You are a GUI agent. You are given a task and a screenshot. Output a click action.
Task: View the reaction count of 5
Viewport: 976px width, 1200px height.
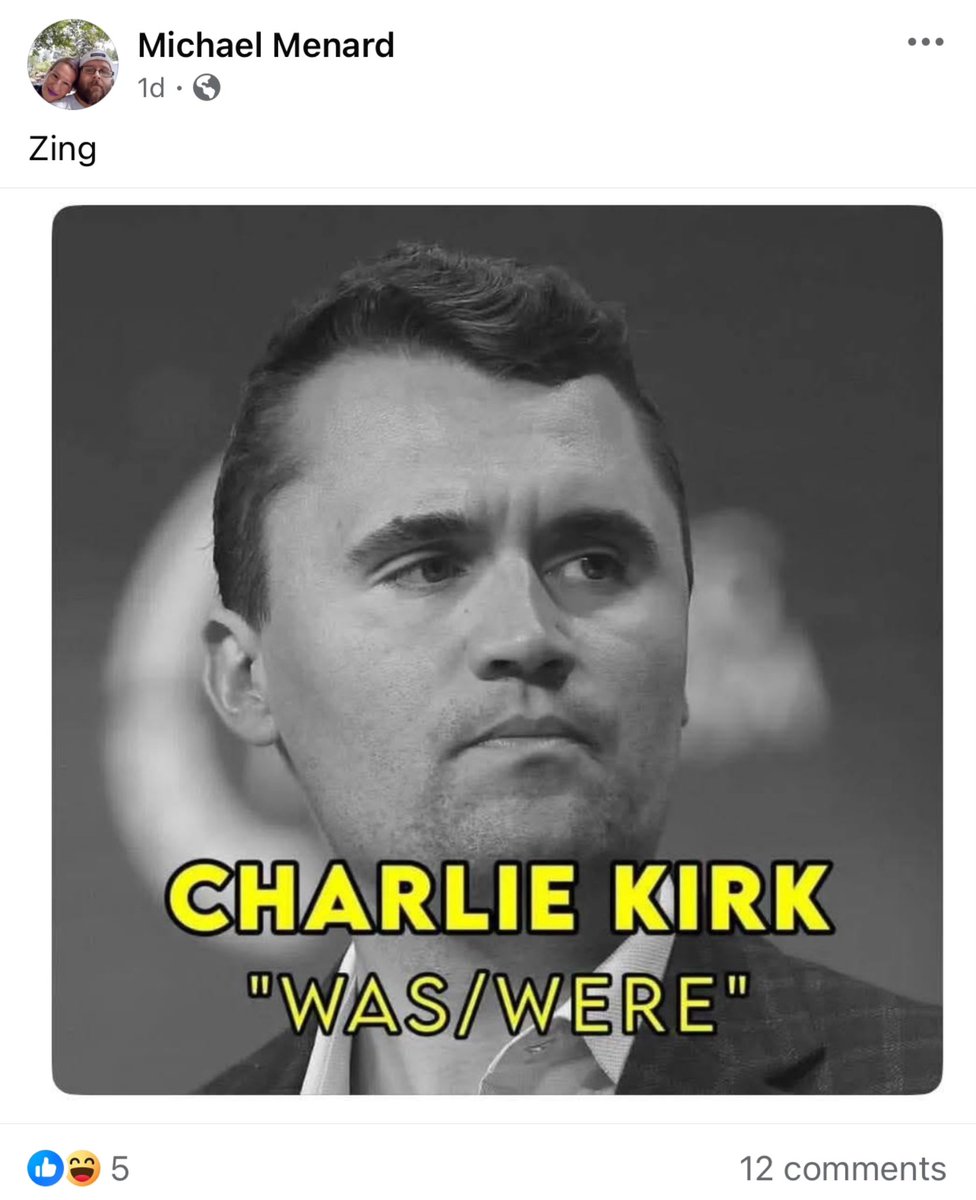[x=119, y=1167]
